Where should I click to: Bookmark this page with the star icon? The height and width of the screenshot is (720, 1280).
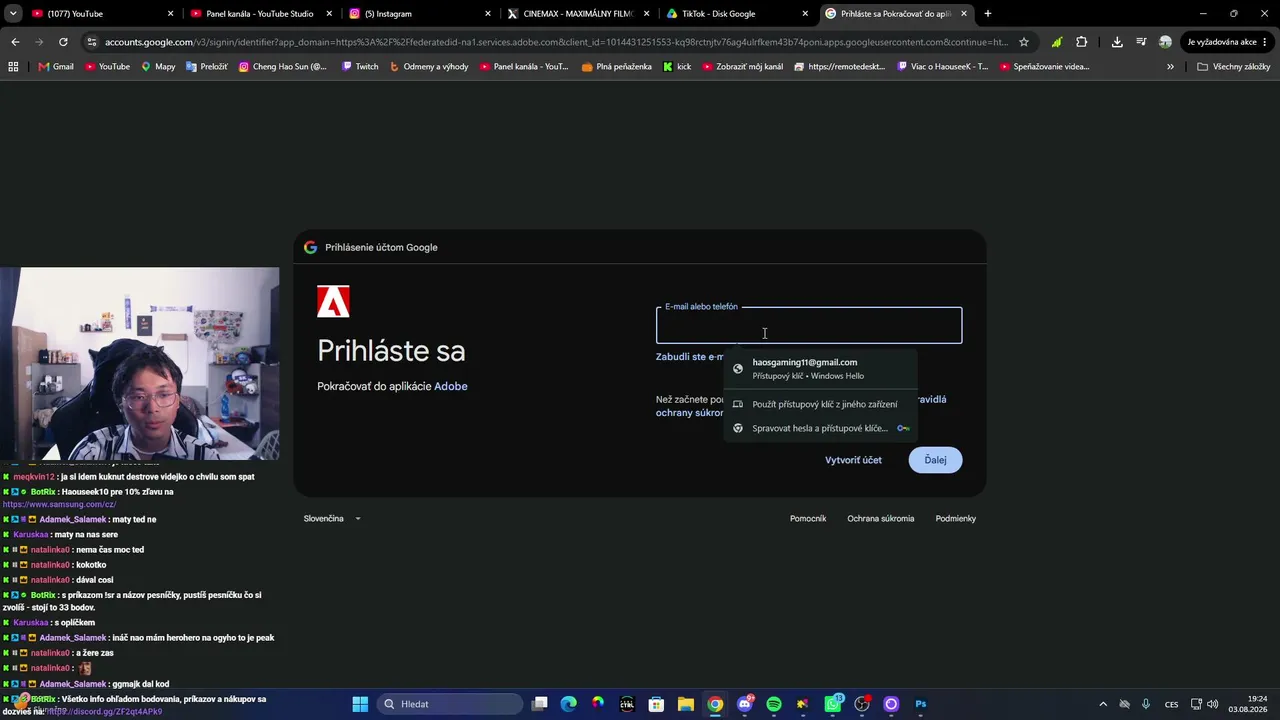tap(1024, 42)
